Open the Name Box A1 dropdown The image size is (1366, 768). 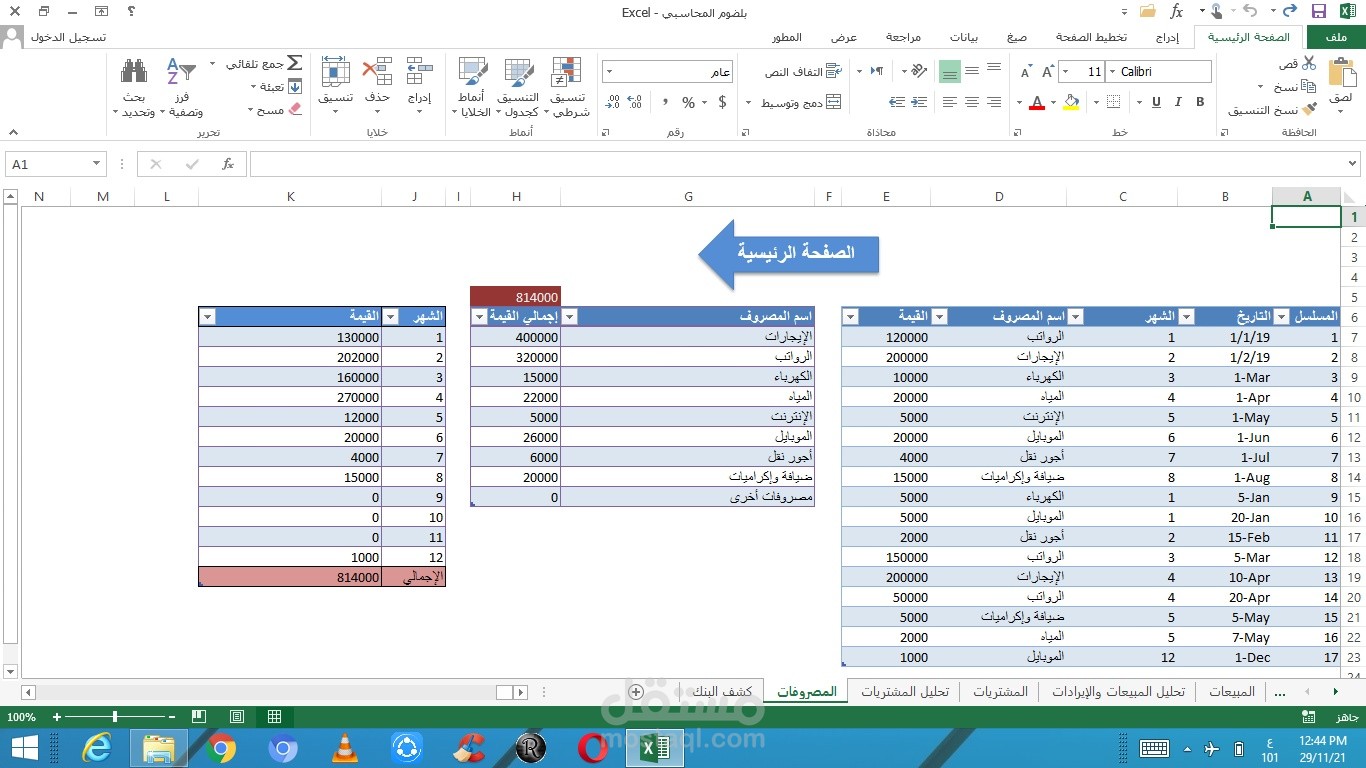point(97,164)
